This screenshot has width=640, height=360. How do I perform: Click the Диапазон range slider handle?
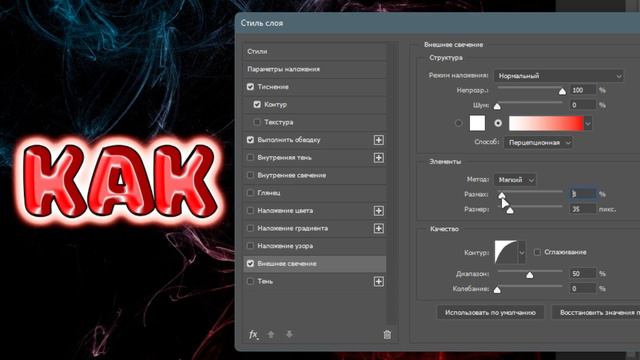(530, 275)
